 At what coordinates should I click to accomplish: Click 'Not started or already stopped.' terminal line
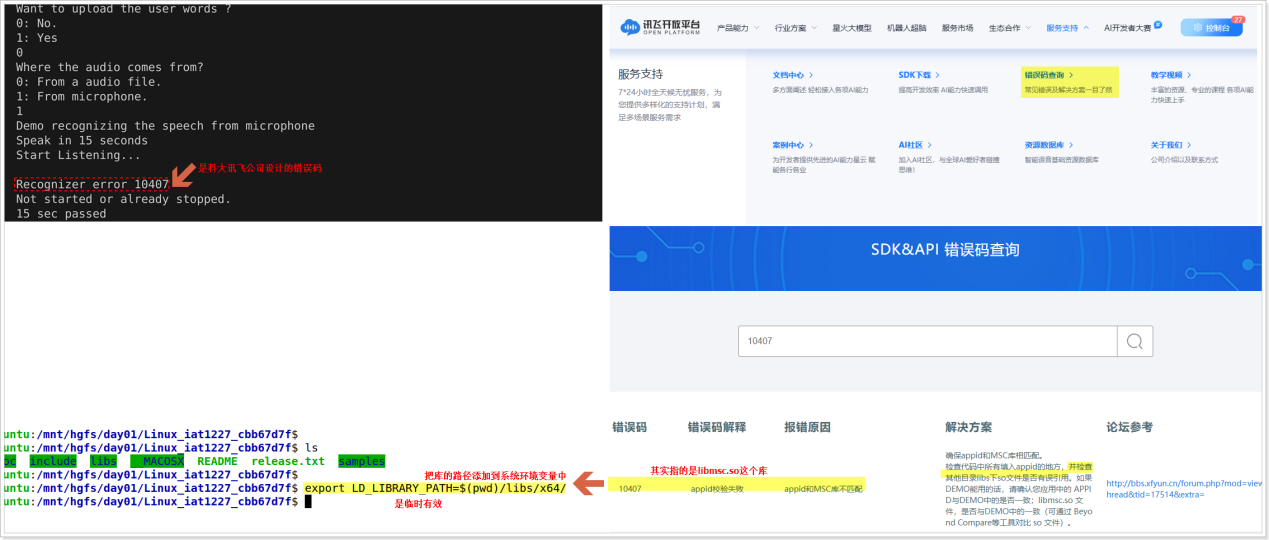click(x=123, y=199)
